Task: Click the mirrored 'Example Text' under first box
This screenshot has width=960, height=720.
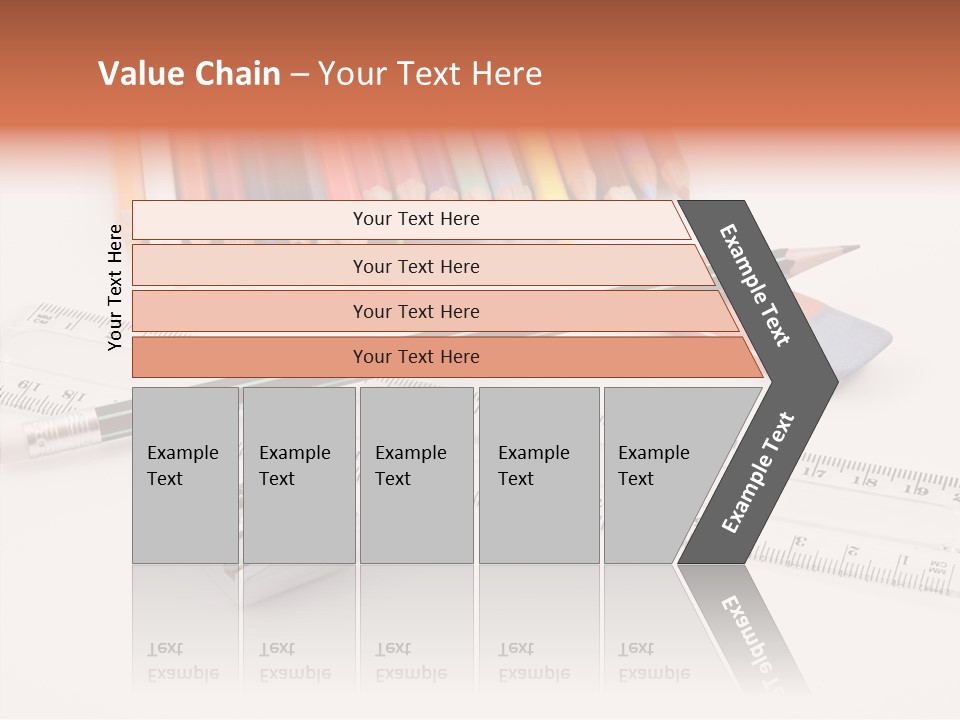Action: pyautogui.click(x=183, y=661)
